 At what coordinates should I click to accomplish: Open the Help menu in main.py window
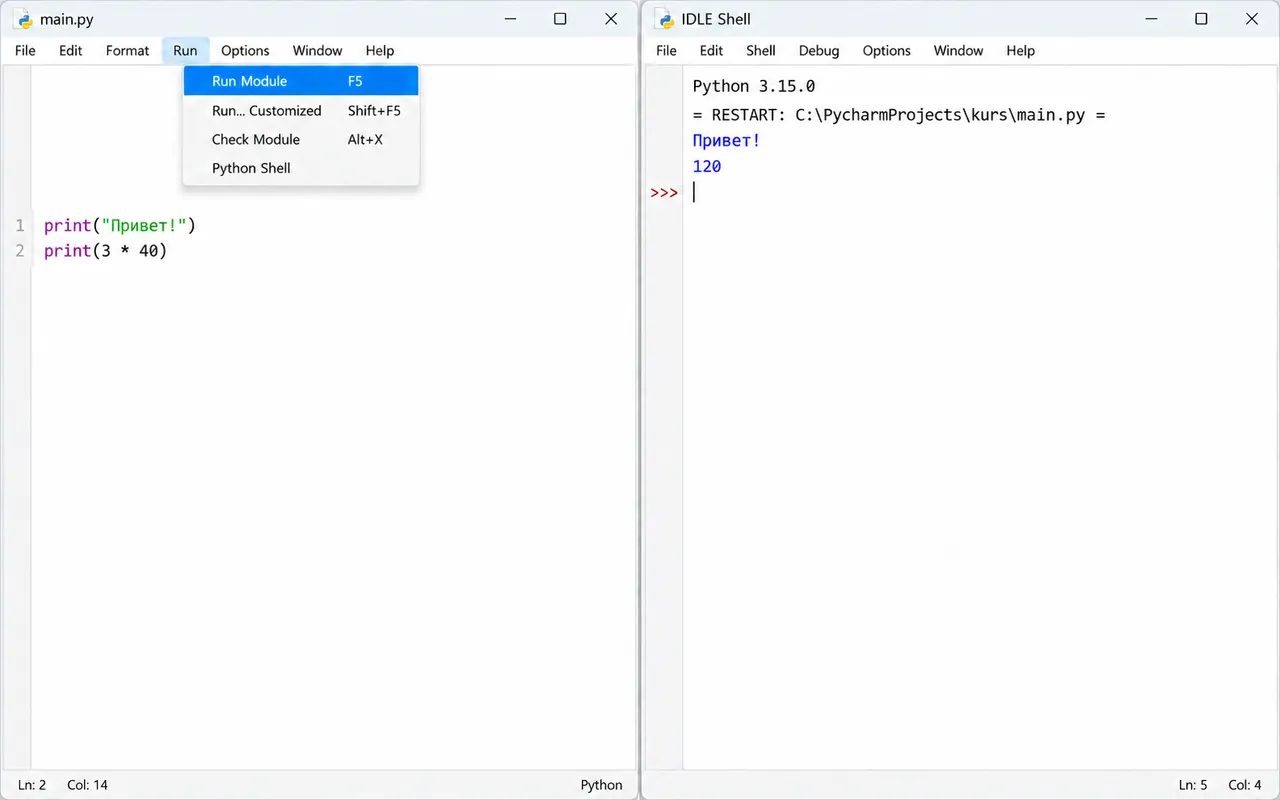[380, 51]
